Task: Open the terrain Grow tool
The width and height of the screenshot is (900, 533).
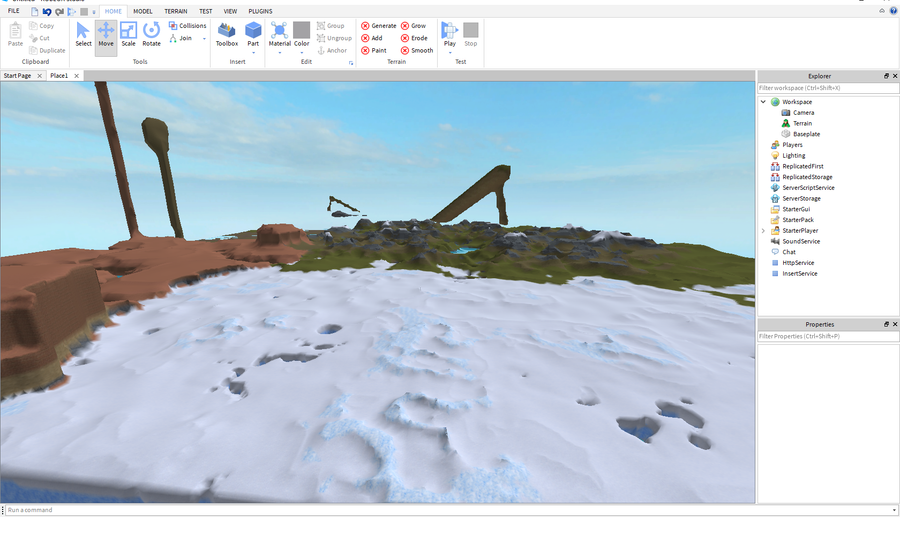Action: coord(413,26)
